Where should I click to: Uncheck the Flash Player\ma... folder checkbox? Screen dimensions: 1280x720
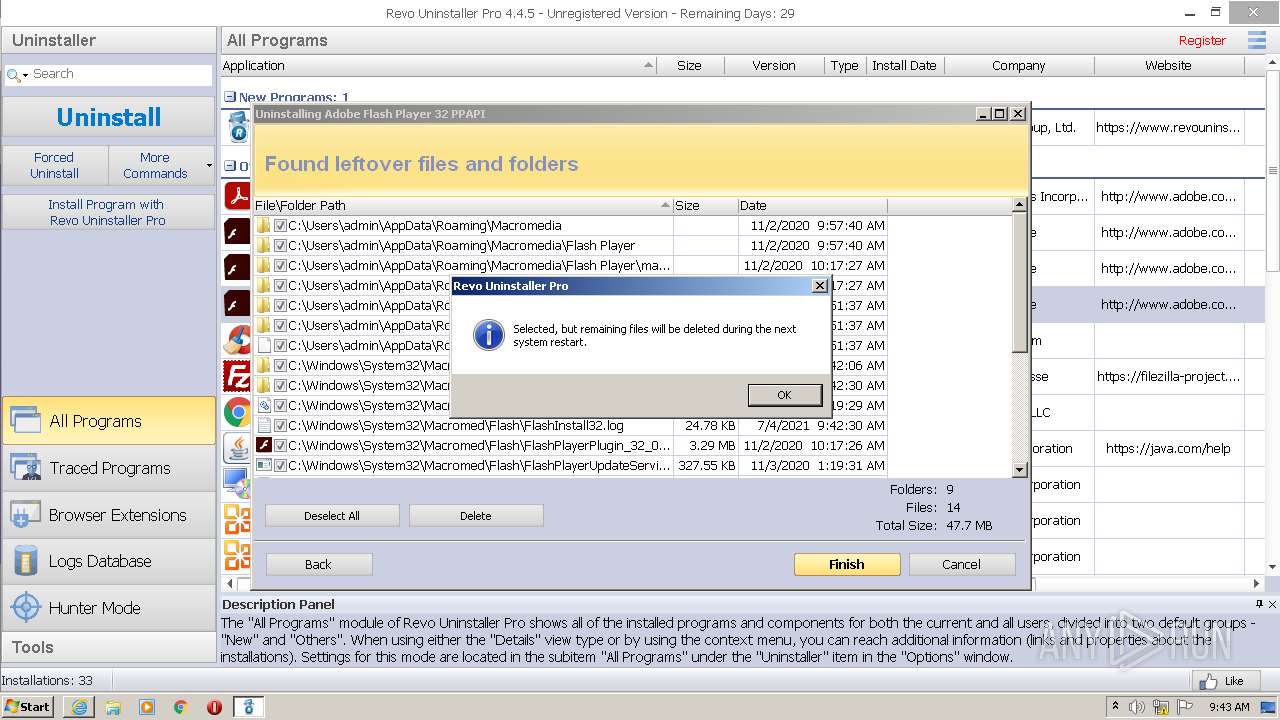click(x=280, y=266)
